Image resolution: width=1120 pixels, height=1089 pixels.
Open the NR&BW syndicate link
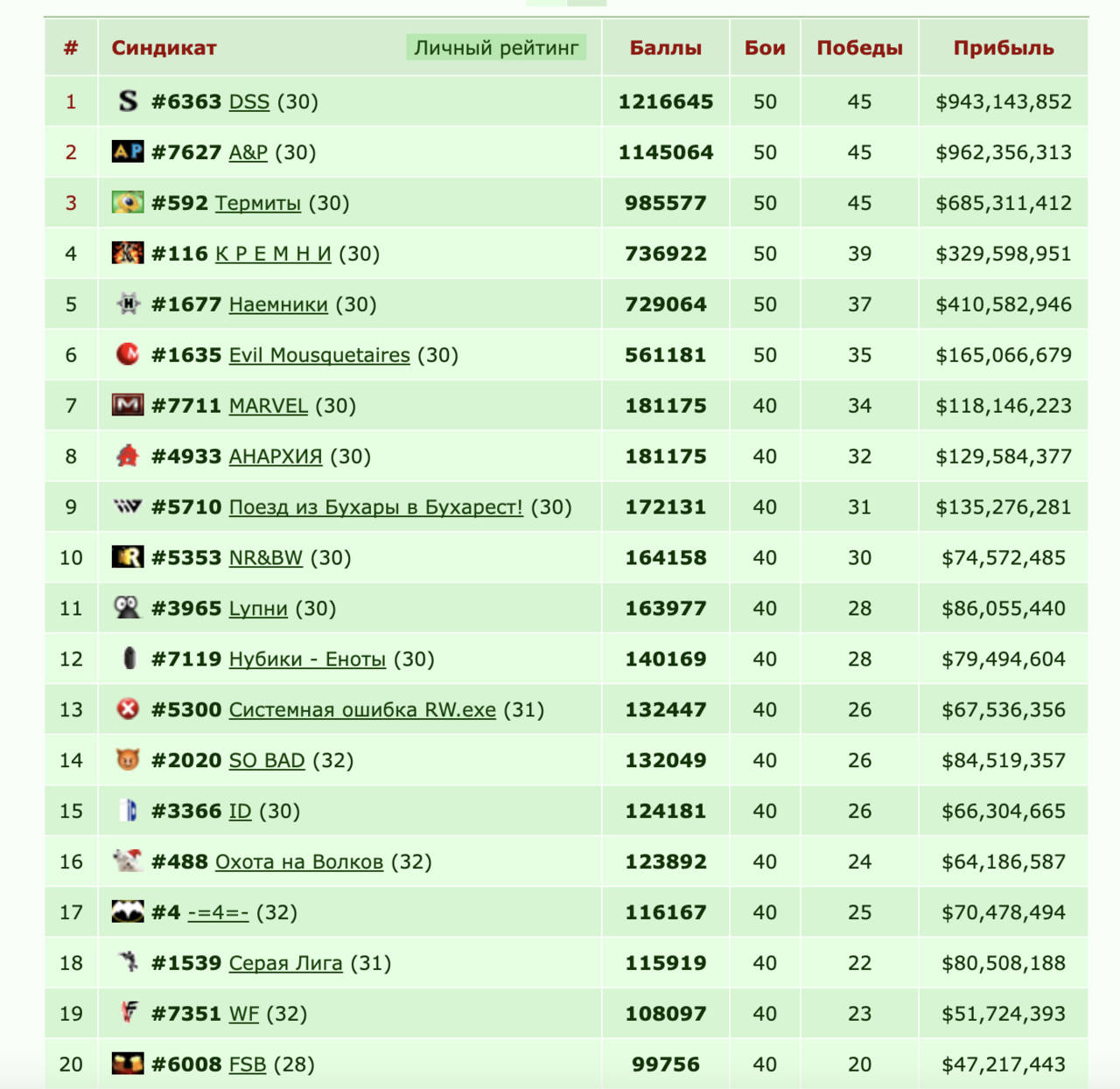266,558
